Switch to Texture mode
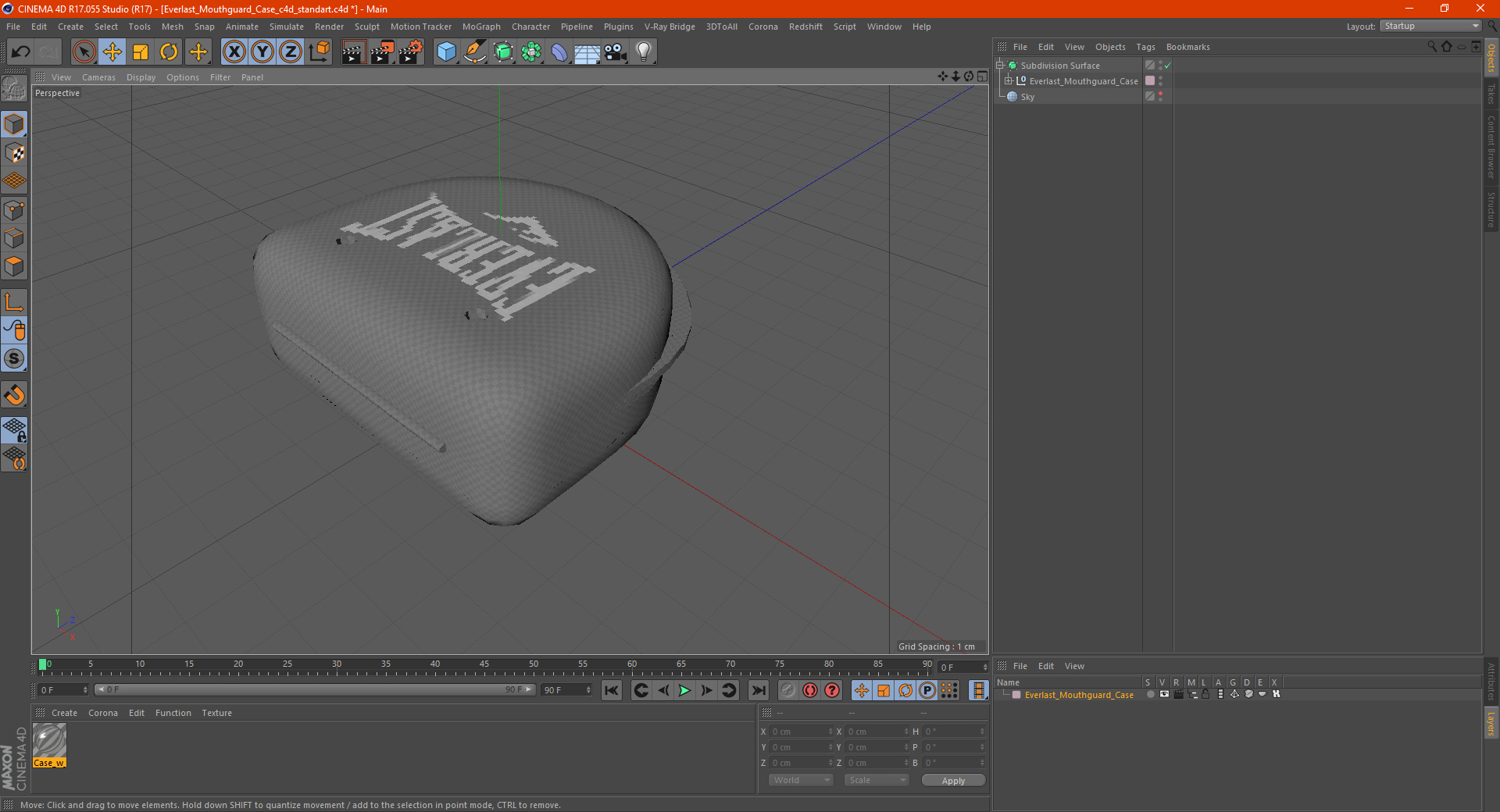The image size is (1500, 812). pos(14,153)
